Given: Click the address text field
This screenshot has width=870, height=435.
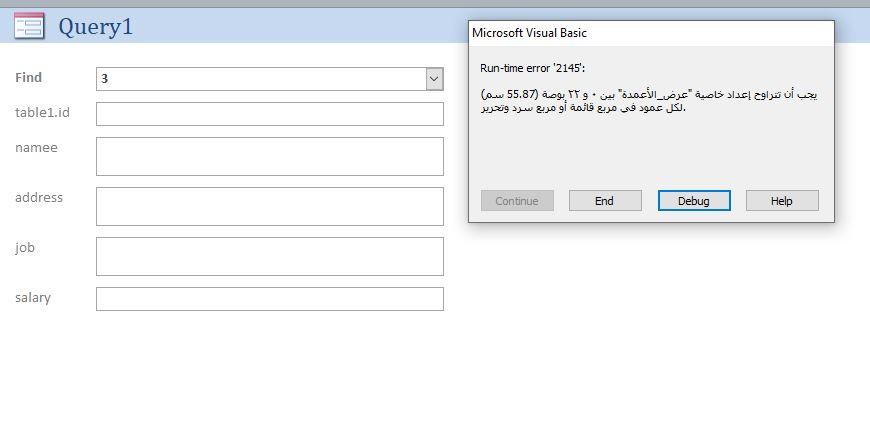Looking at the screenshot, I should tap(270, 206).
